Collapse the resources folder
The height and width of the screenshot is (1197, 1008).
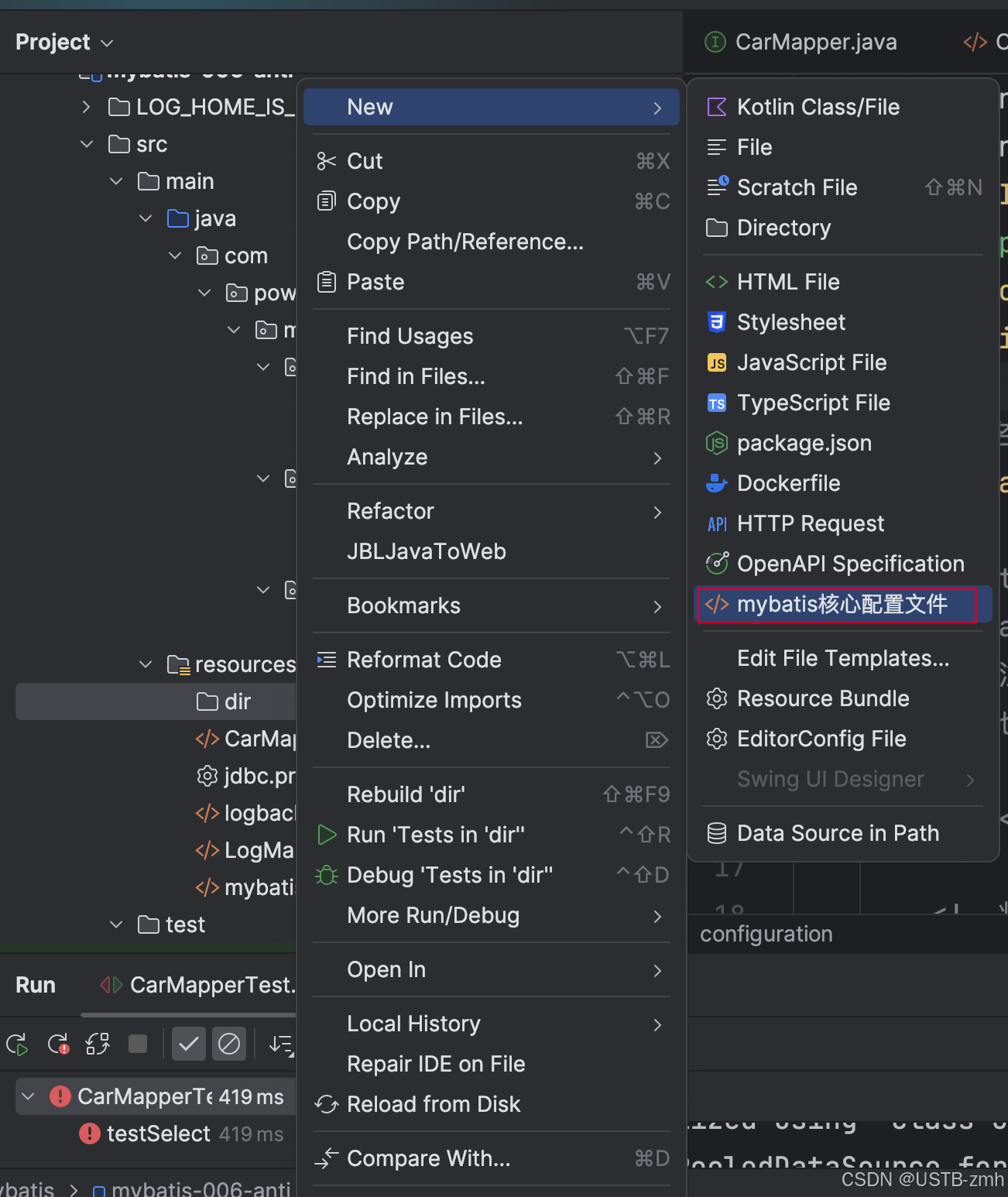(146, 664)
